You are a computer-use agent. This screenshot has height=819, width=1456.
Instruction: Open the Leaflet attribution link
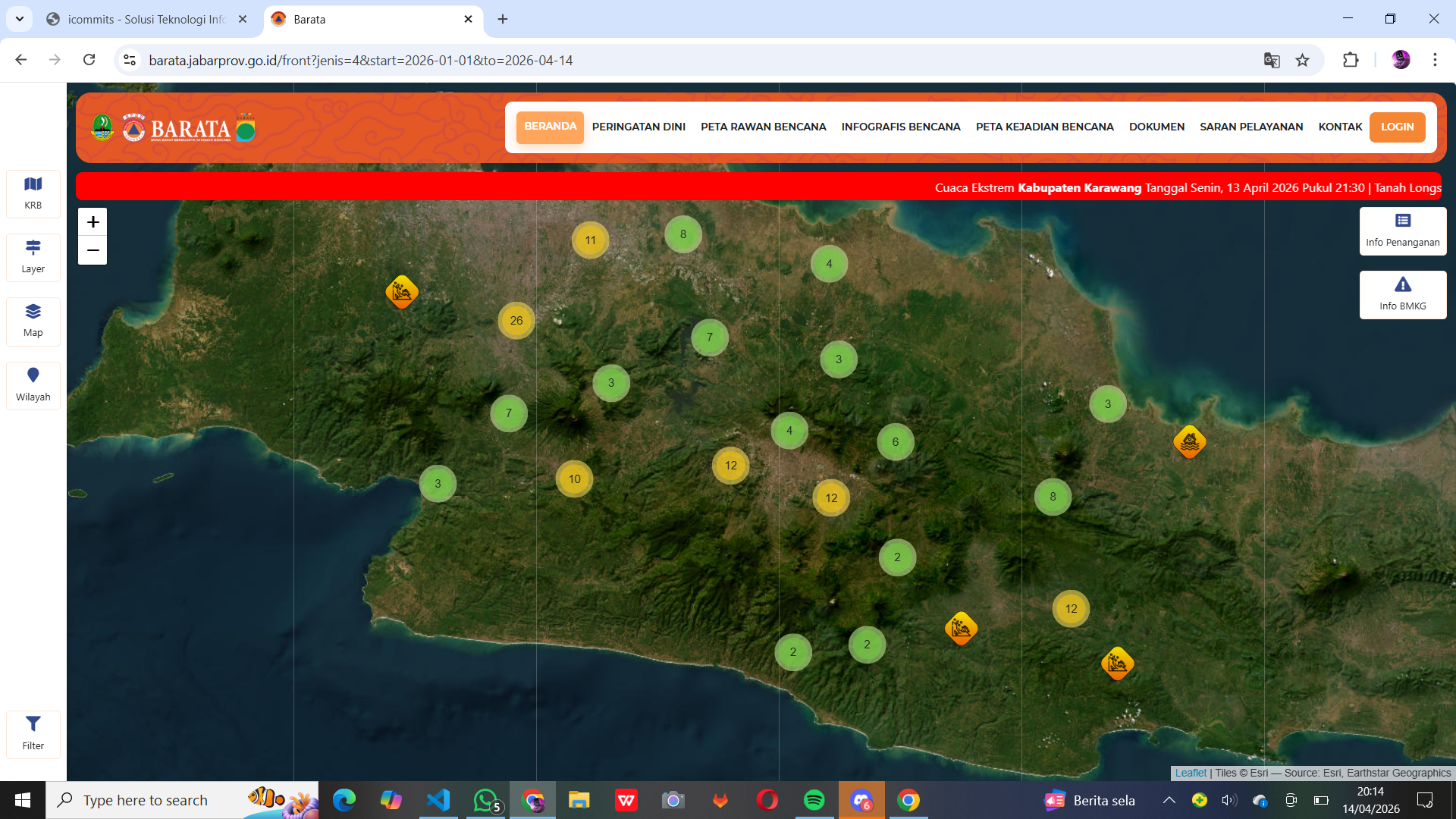pyautogui.click(x=1190, y=773)
